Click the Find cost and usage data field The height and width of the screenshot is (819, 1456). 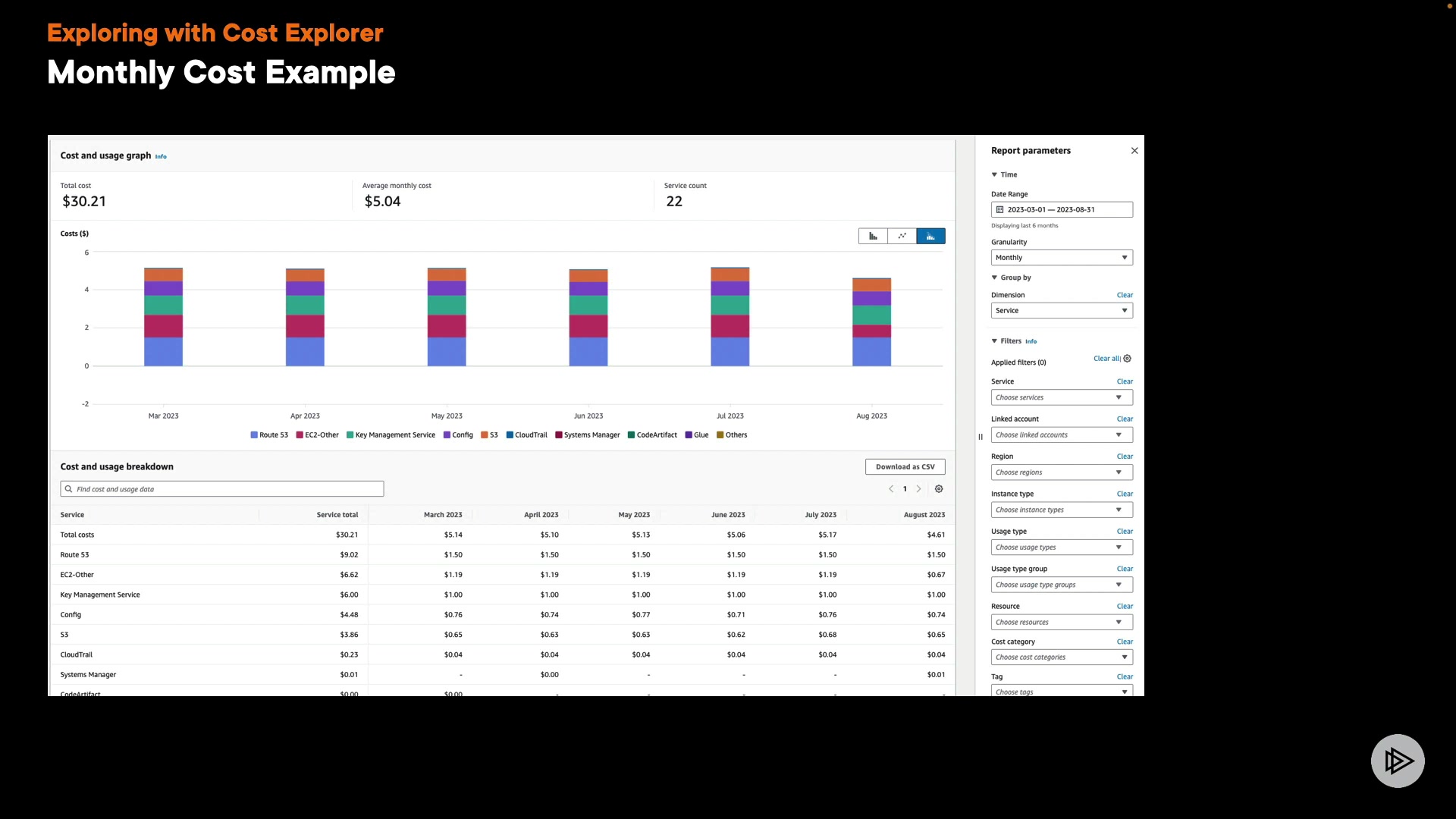(222, 489)
